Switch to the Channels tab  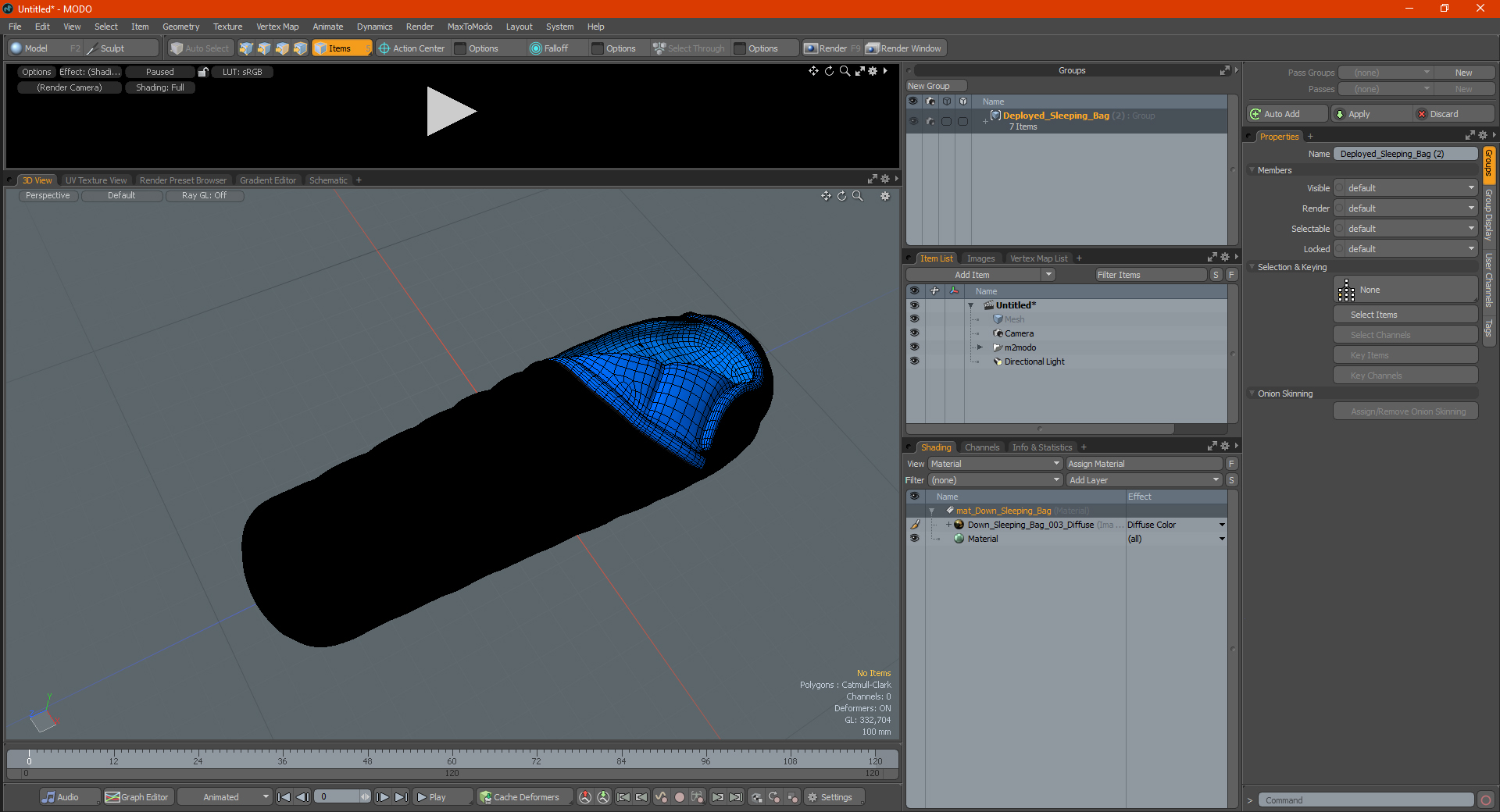981,447
